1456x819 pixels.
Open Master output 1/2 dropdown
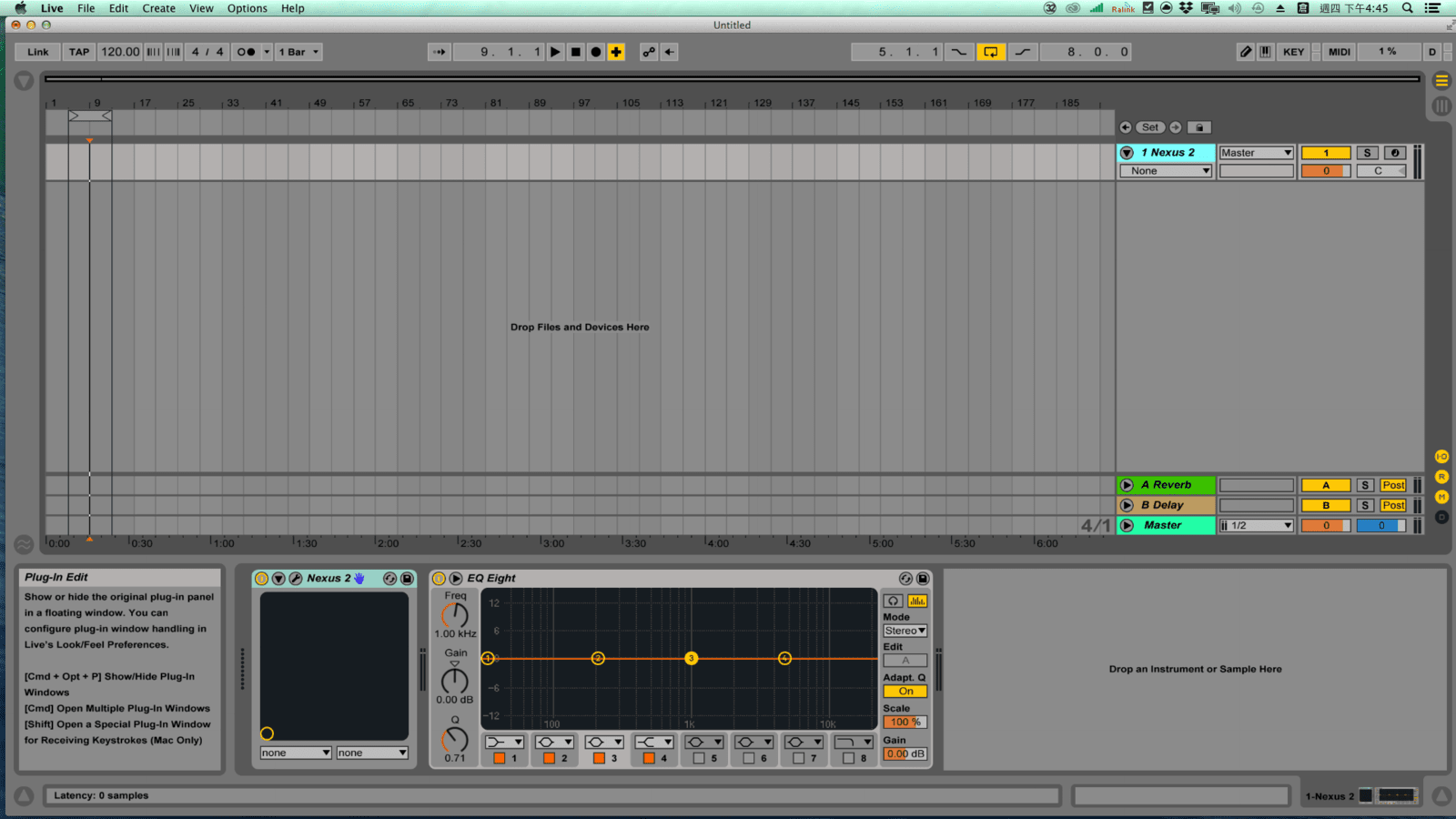[1256, 526]
